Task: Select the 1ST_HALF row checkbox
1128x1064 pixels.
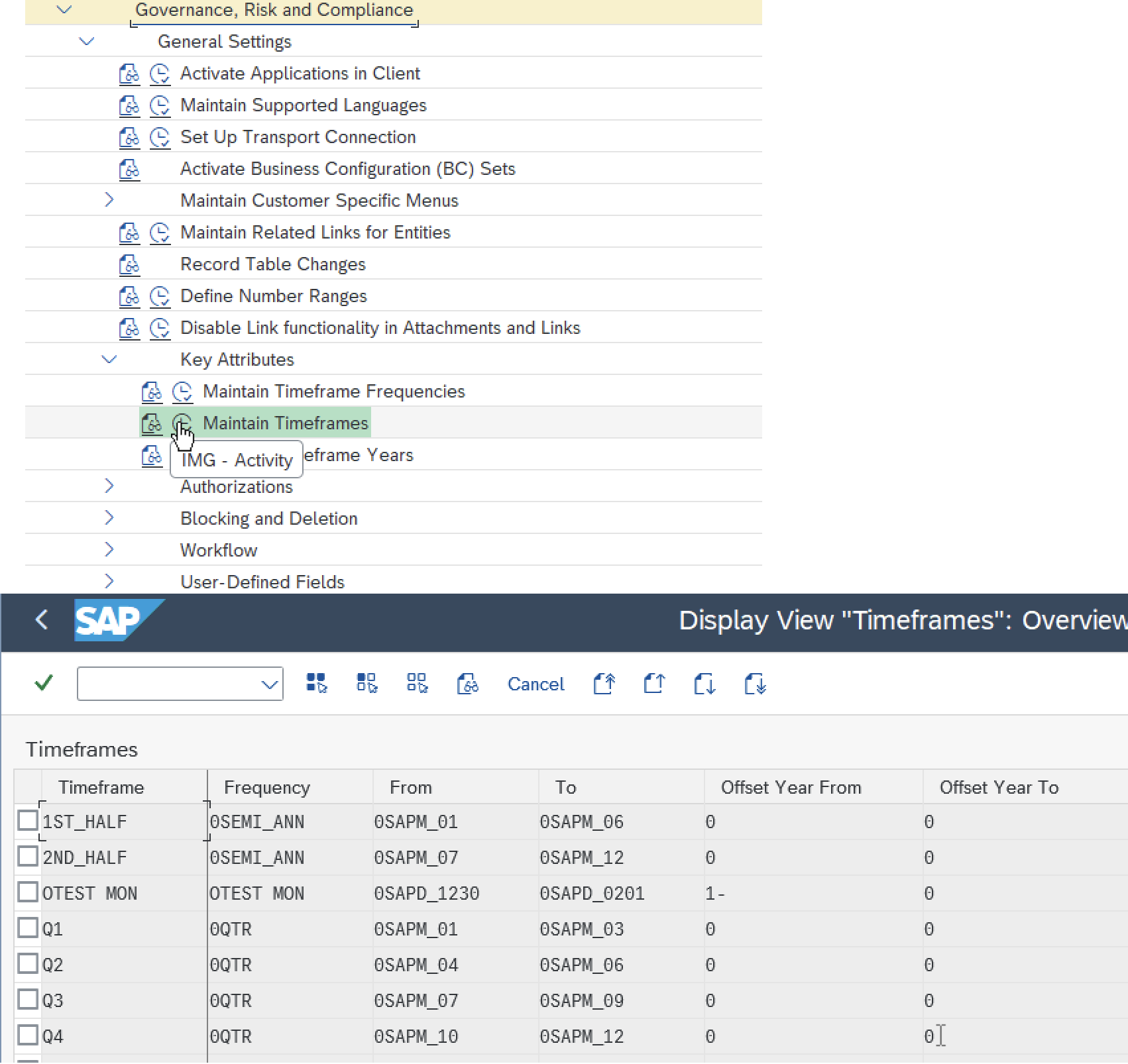Action: (x=28, y=820)
